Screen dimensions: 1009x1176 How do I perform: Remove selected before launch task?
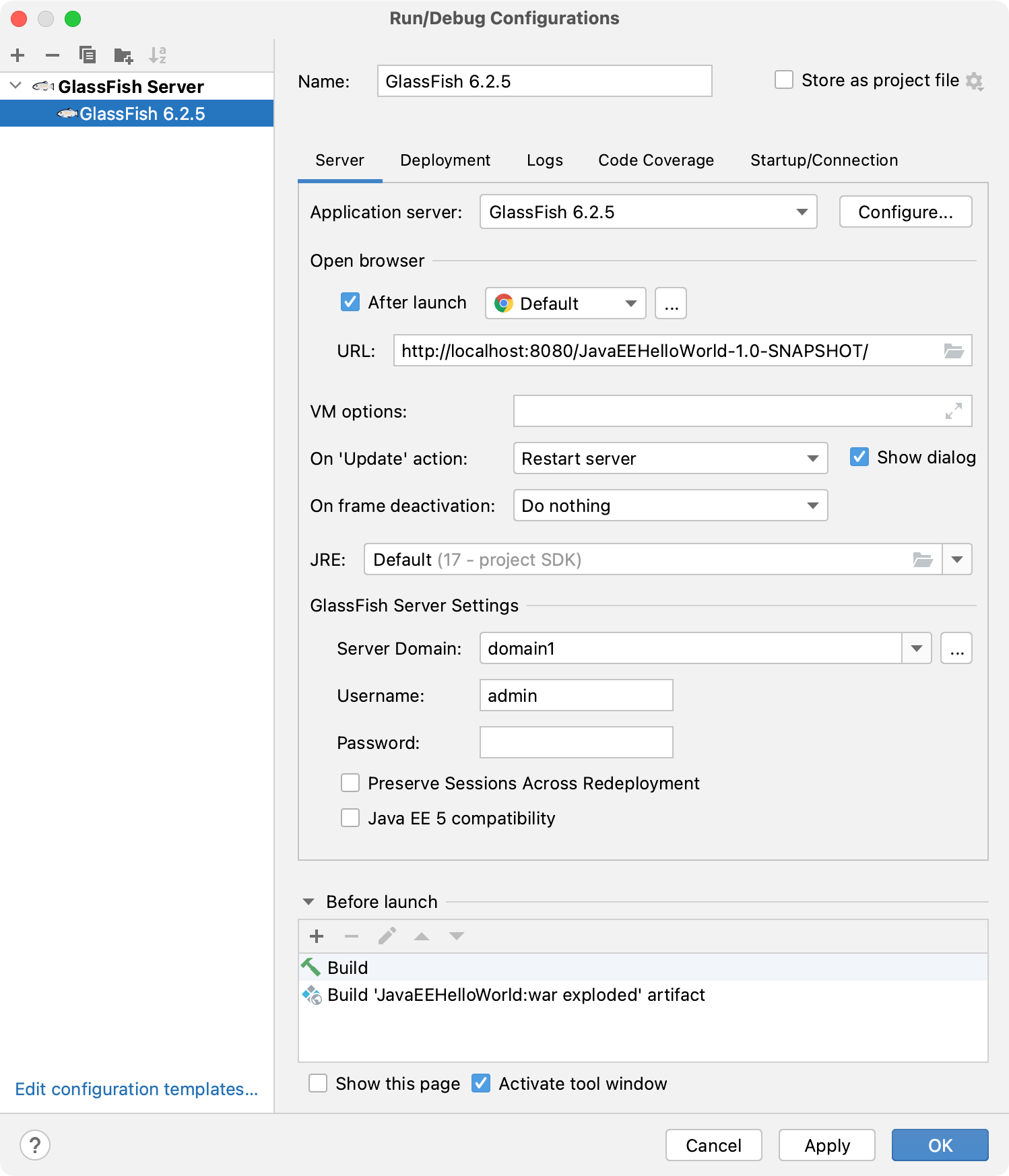click(352, 936)
